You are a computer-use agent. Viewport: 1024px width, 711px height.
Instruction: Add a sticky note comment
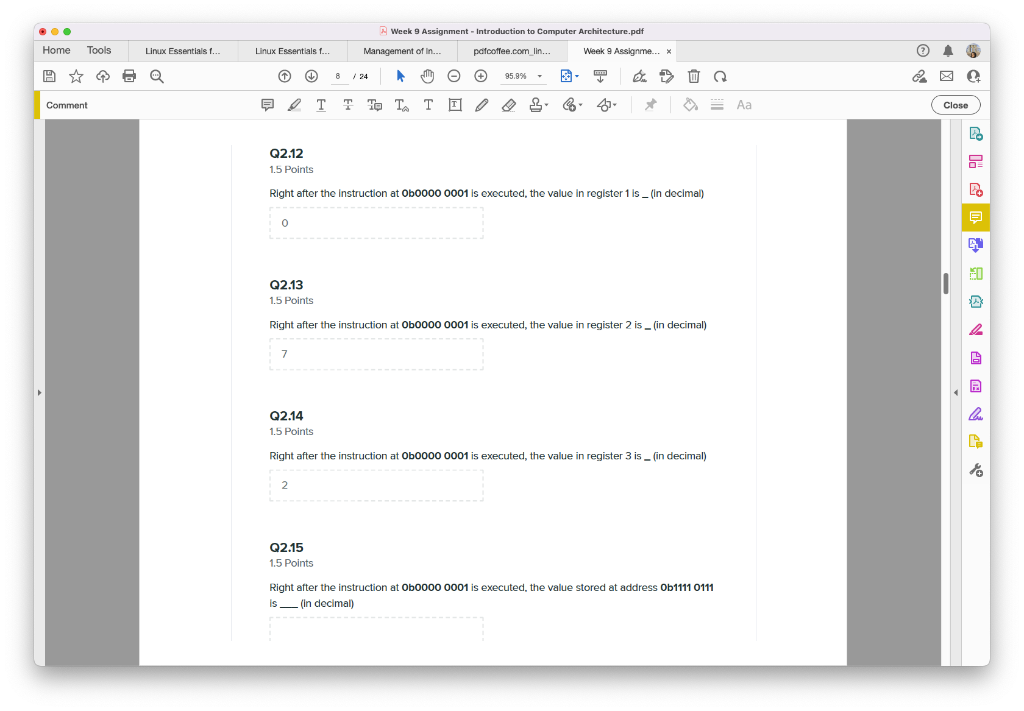[x=267, y=105]
